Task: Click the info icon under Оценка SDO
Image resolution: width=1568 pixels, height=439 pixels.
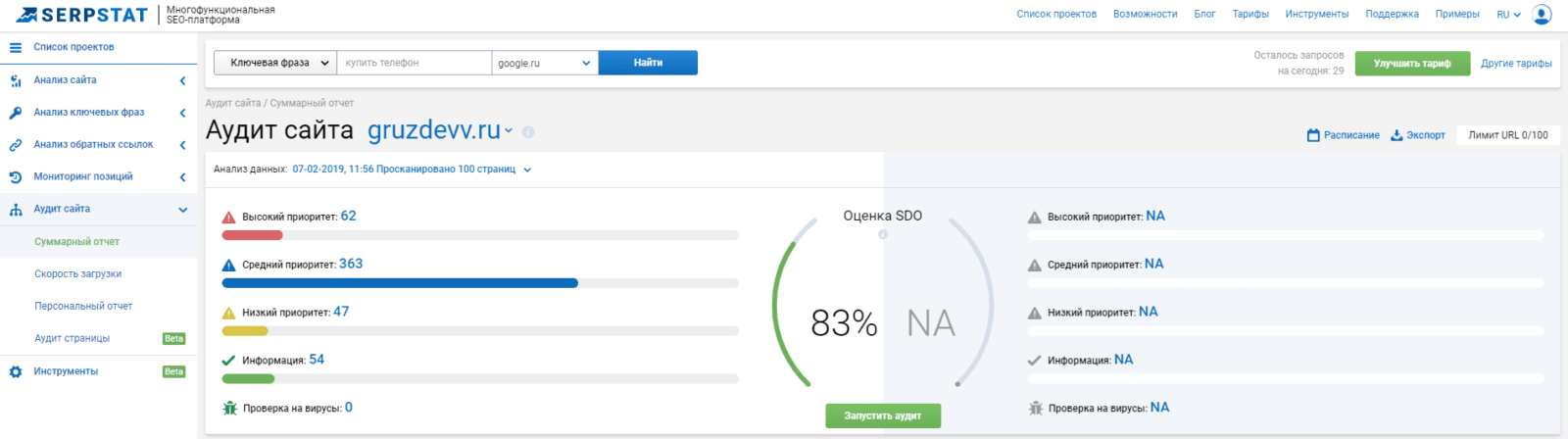Action: coord(883,234)
